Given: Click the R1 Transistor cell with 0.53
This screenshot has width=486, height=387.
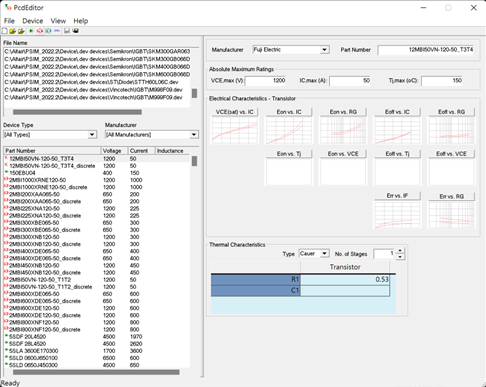Looking at the screenshot, I should point(345,279).
